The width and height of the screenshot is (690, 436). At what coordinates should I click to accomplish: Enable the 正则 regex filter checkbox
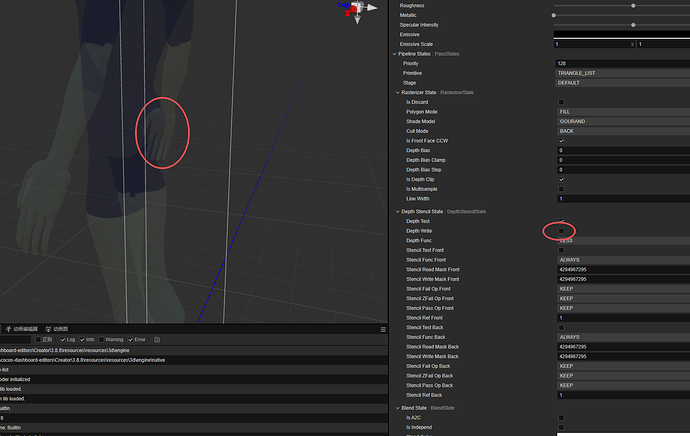(38, 340)
